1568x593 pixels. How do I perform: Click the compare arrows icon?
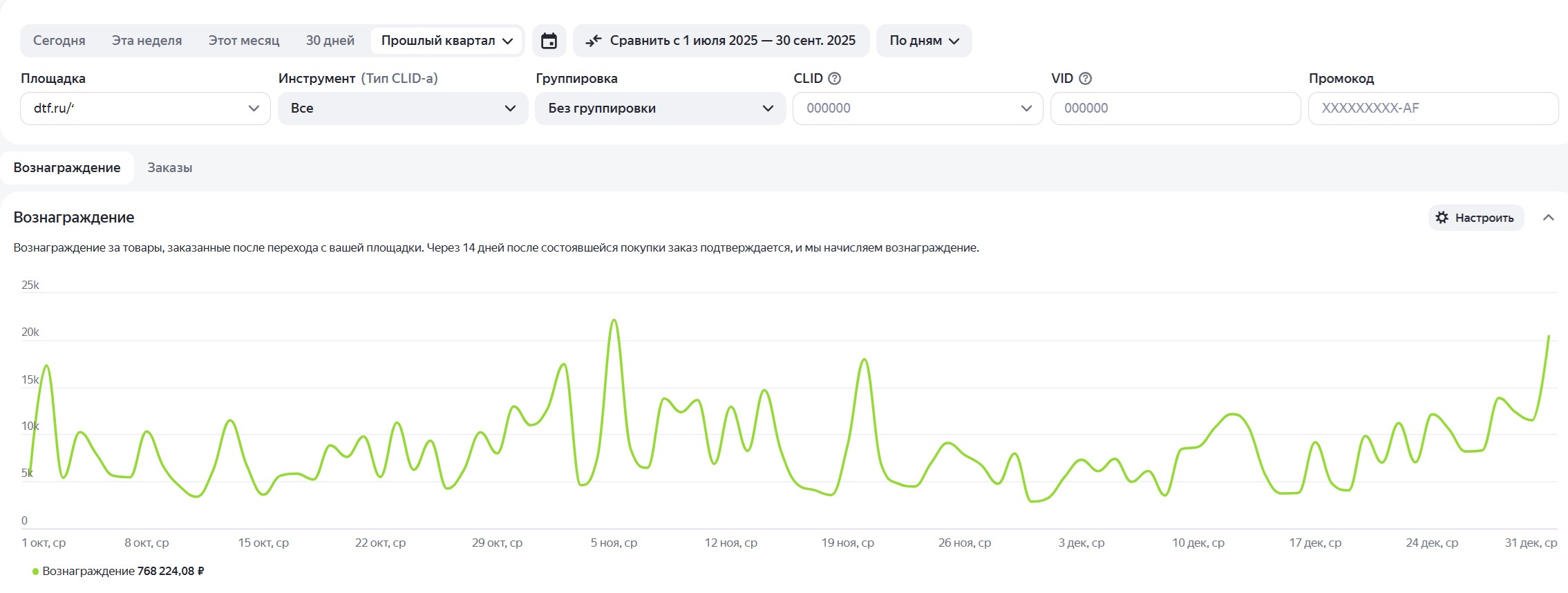[x=594, y=41]
